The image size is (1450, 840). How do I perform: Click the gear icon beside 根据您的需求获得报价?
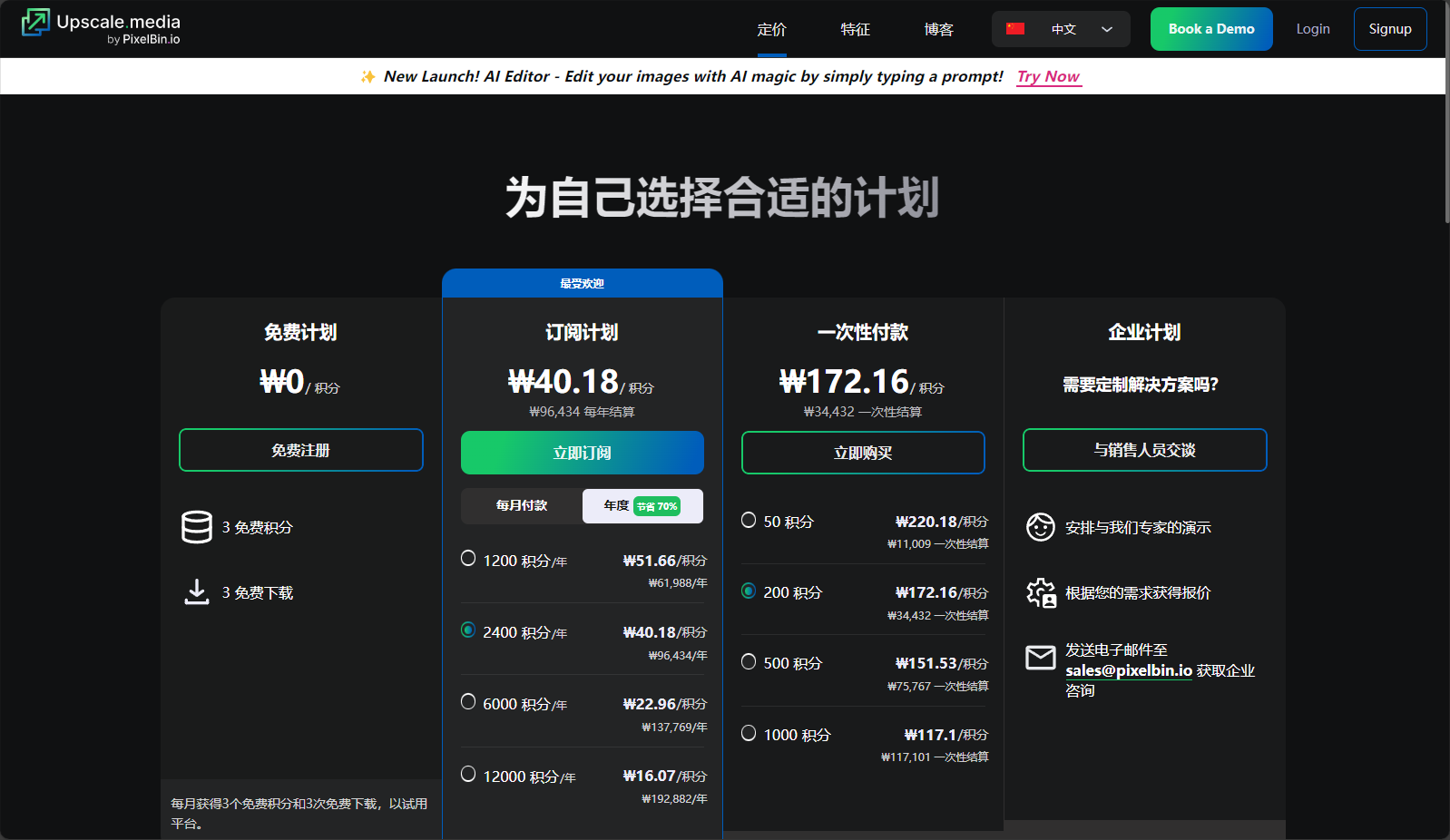pyautogui.click(x=1041, y=592)
